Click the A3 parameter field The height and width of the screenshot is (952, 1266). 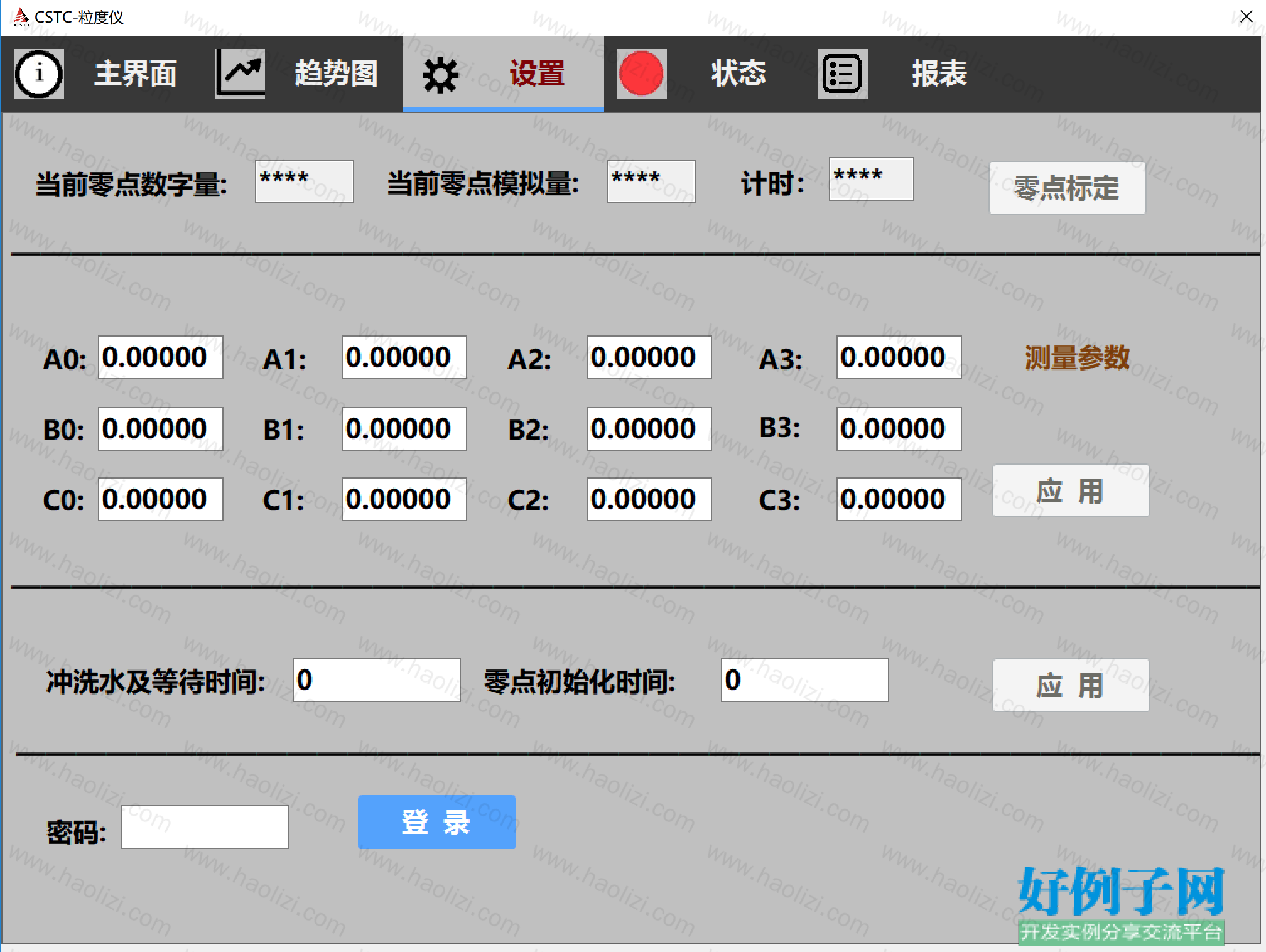(899, 357)
